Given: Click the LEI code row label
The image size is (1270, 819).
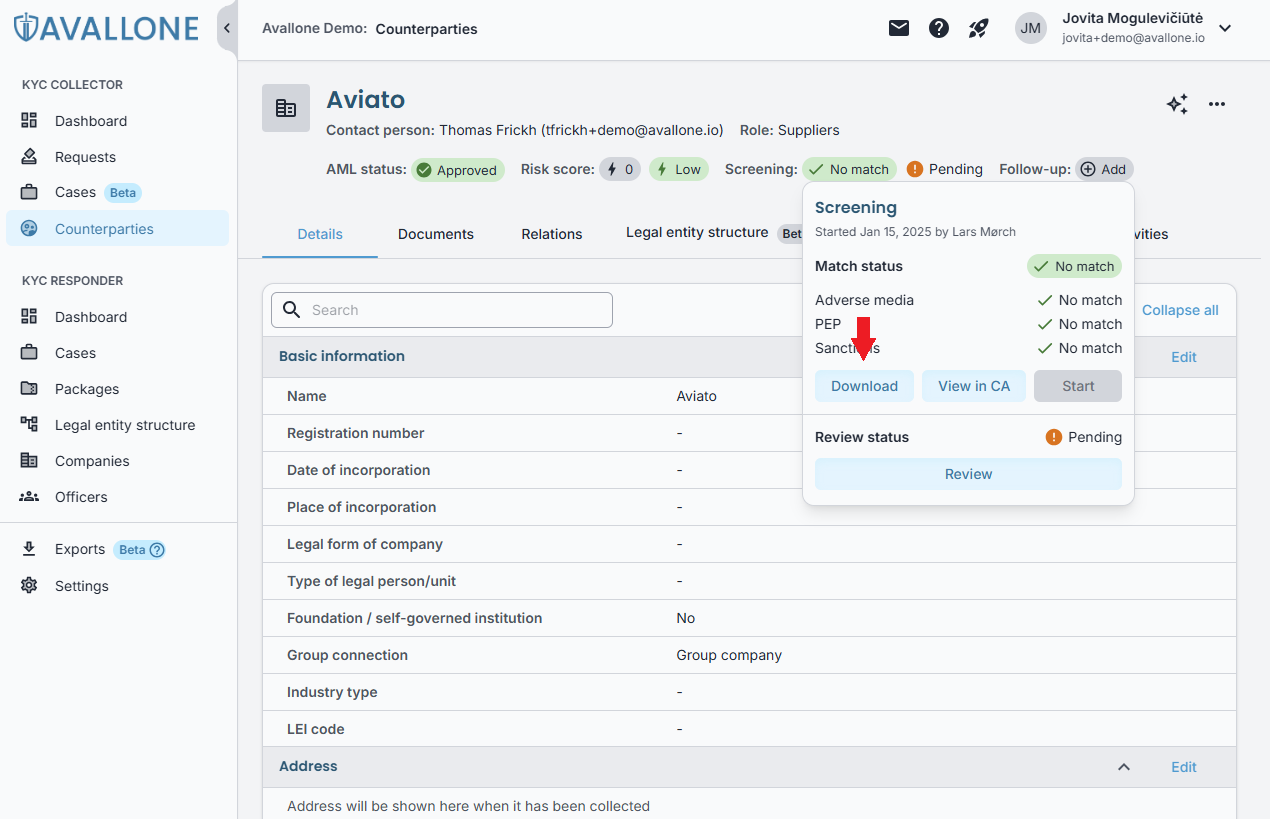Looking at the screenshot, I should pyautogui.click(x=316, y=729).
